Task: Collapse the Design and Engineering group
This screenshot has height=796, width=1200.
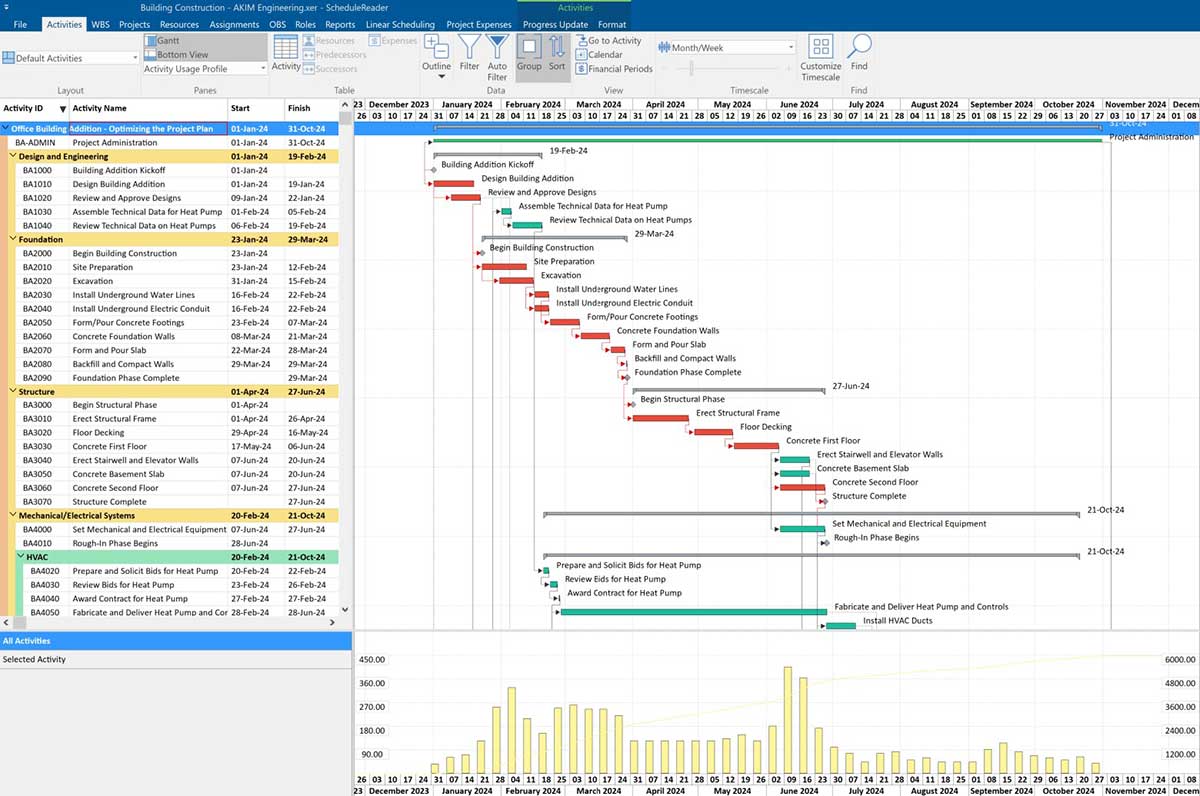Action: [x=13, y=156]
